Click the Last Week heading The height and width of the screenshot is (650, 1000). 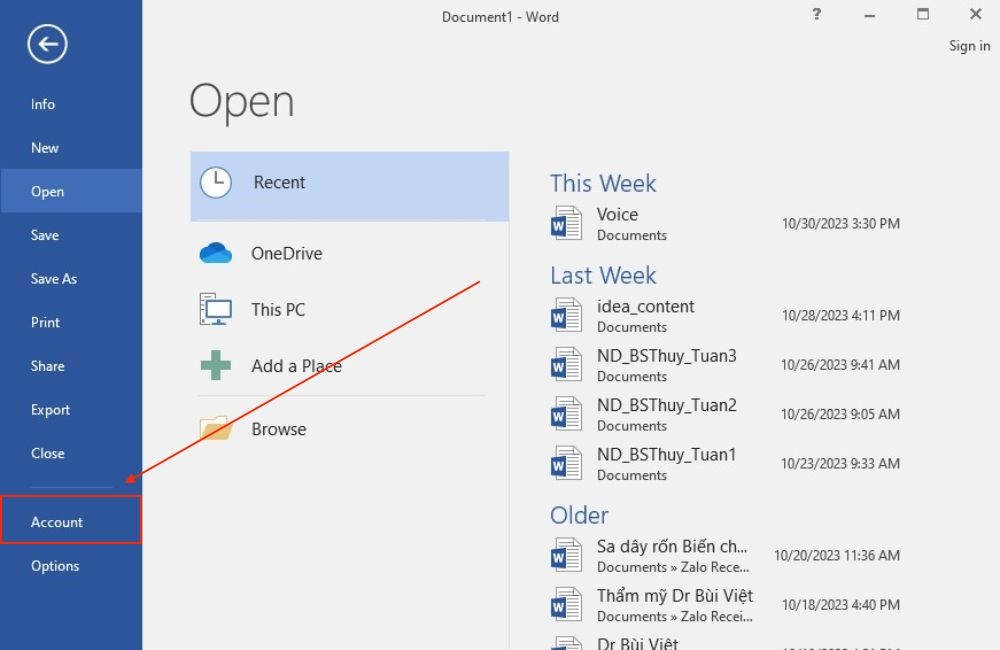tap(603, 276)
